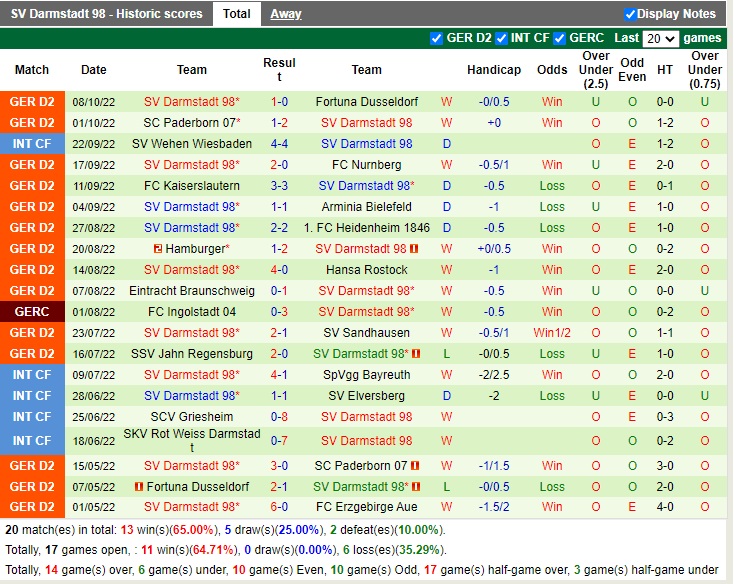Click the INT CF label in the SpVgg Bayreuth row

(x=32, y=375)
